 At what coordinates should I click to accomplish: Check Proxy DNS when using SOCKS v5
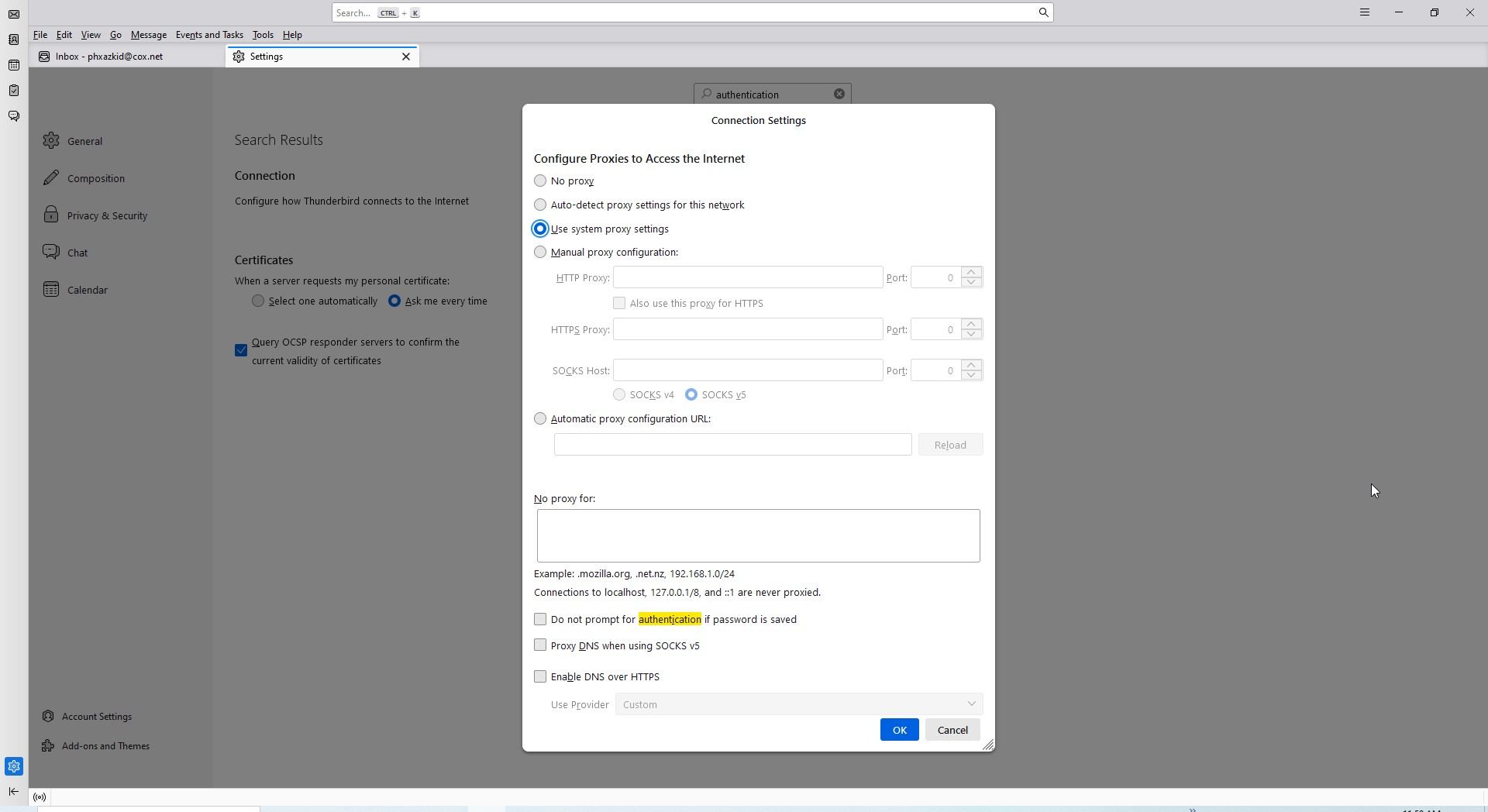coord(540,645)
